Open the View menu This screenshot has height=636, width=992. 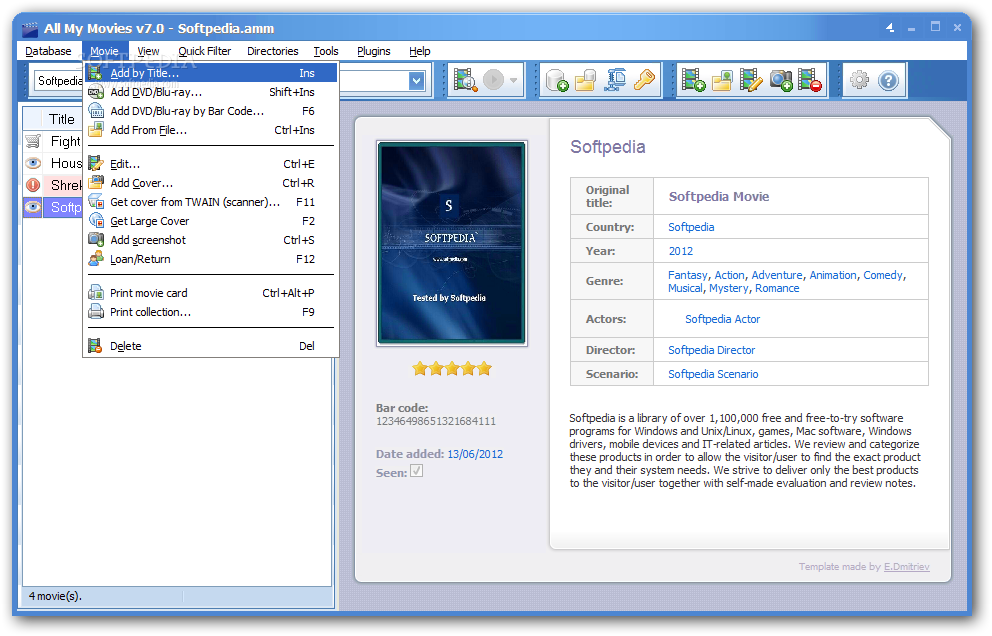[x=148, y=51]
